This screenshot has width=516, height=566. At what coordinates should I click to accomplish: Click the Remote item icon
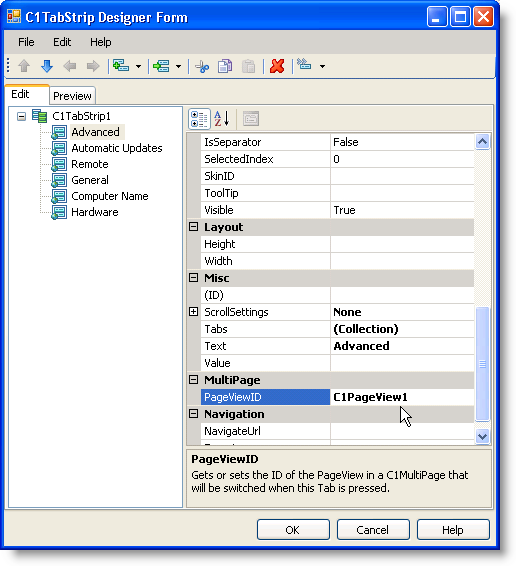click(x=59, y=164)
